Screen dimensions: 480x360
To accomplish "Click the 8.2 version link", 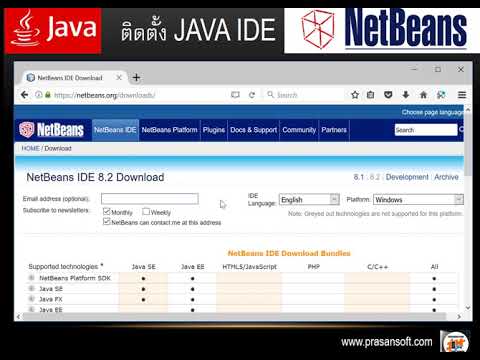I will point(375,177).
